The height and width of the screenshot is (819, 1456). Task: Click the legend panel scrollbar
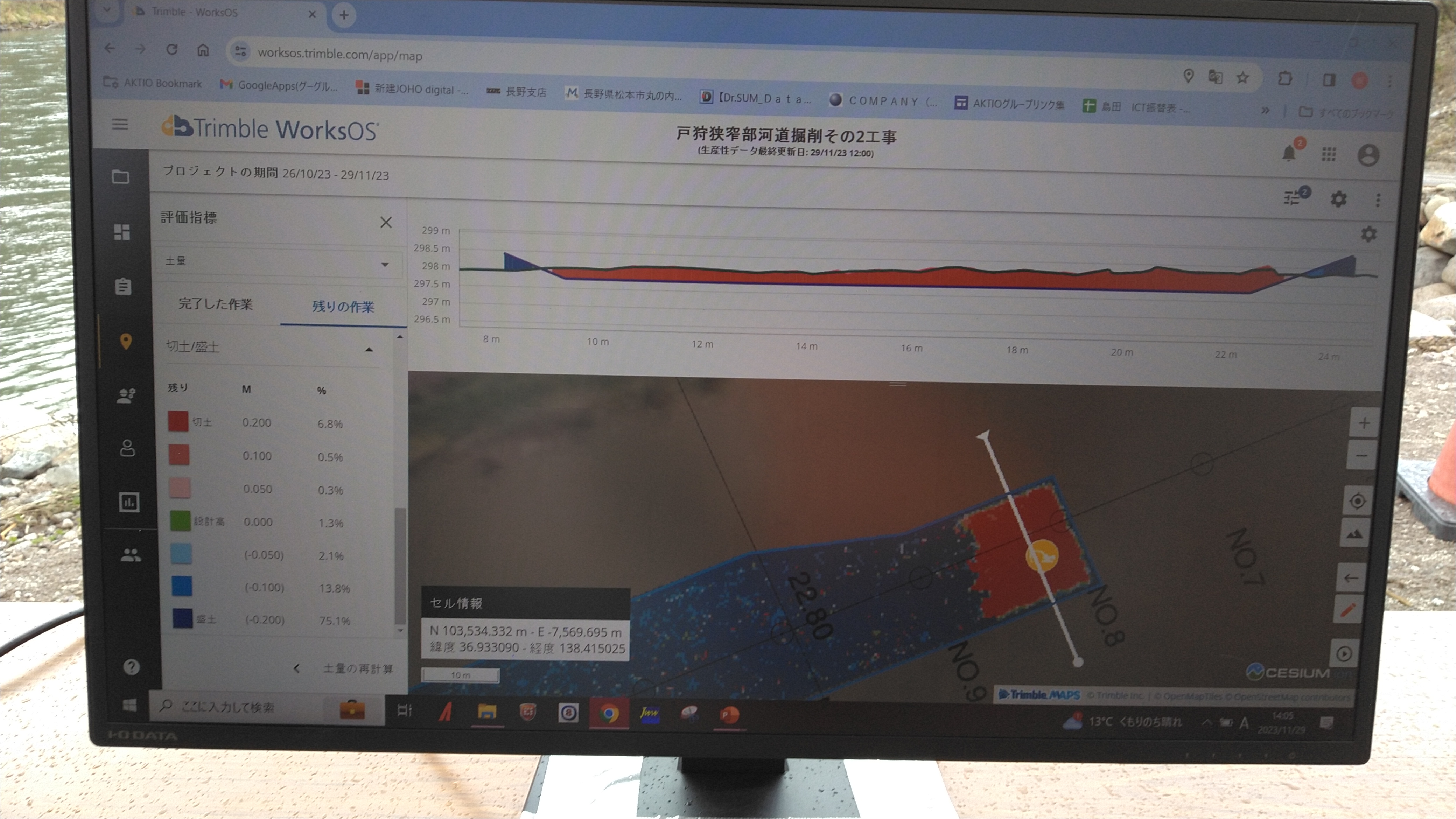(400, 565)
